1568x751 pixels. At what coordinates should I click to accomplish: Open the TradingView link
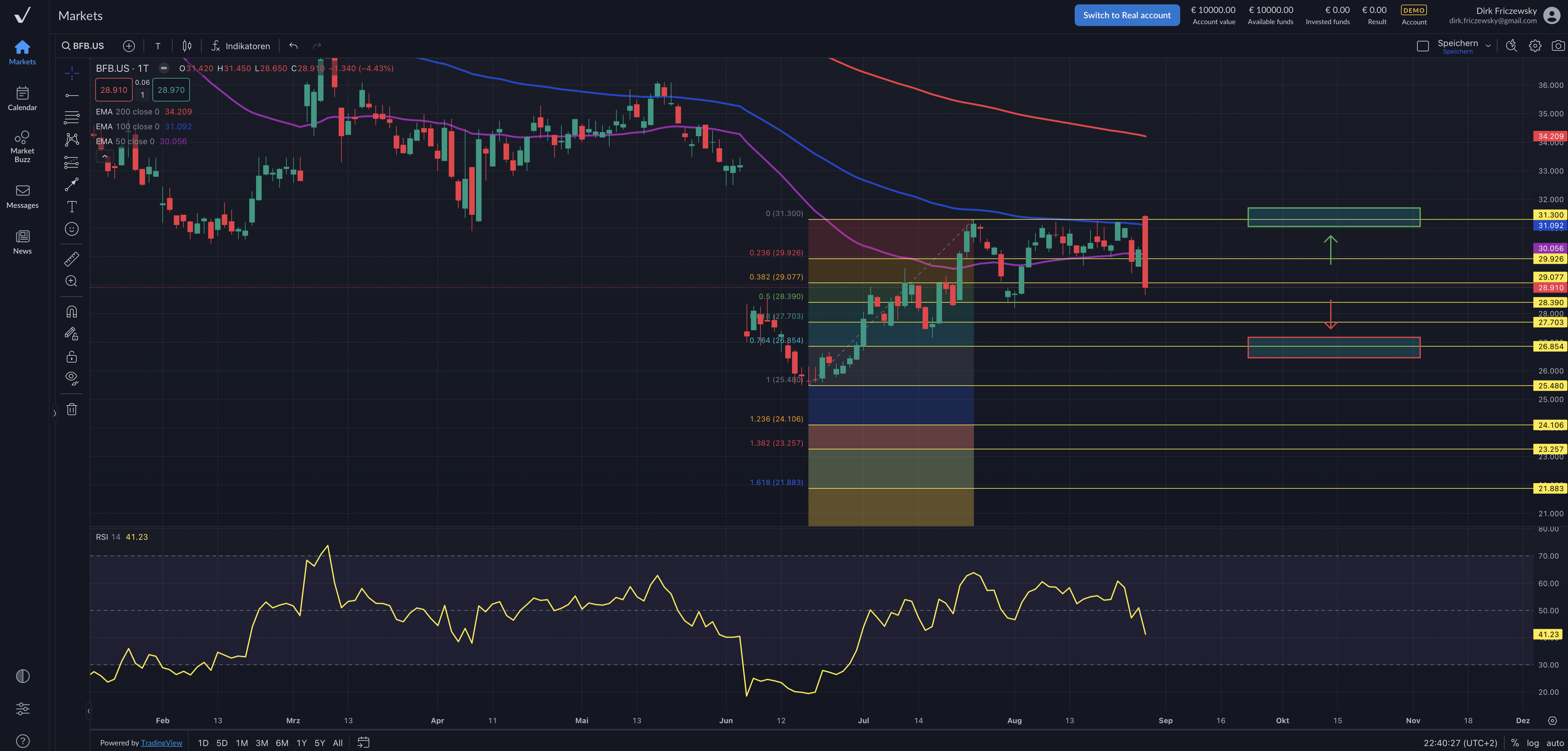pos(161,742)
